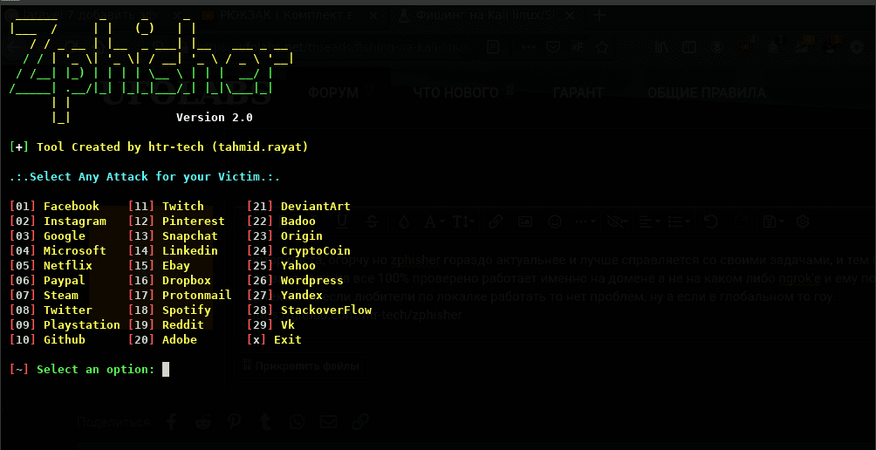Close the Фишинг на Kali linux tab

(x=569, y=16)
